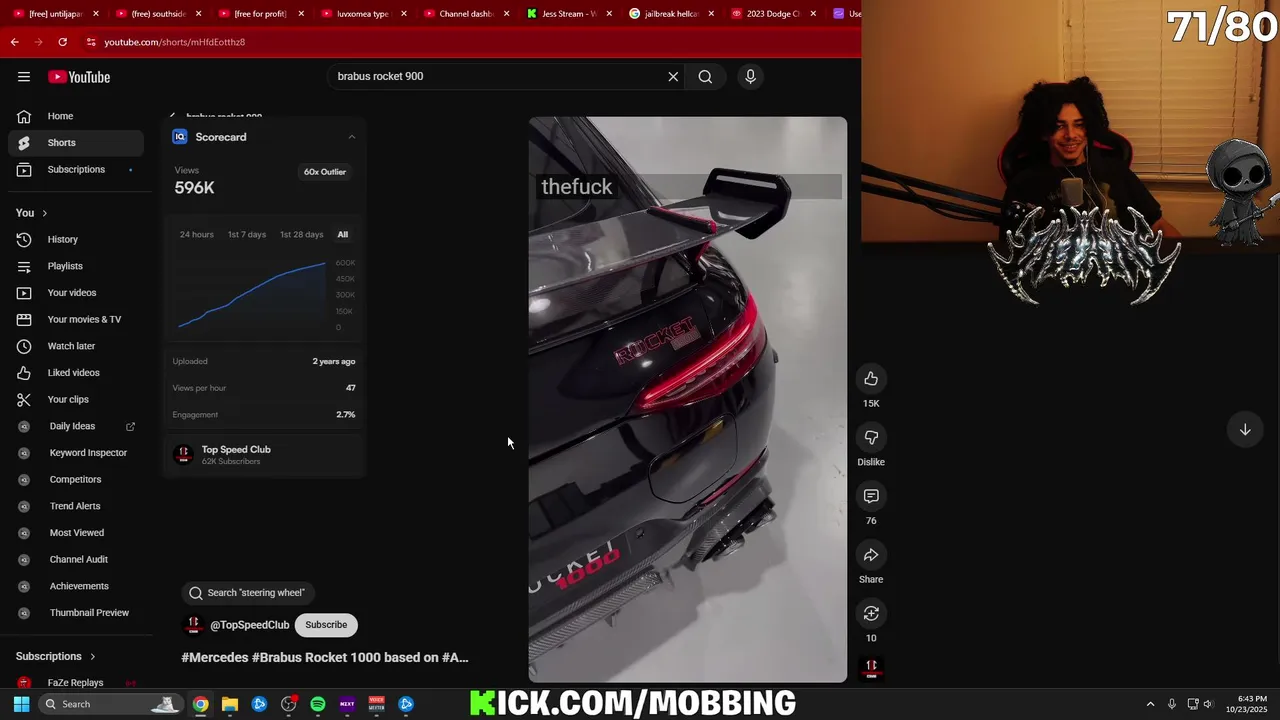Viewport: 1280px width, 720px height.
Task: Clear the search box with X icon
Action: [673, 76]
